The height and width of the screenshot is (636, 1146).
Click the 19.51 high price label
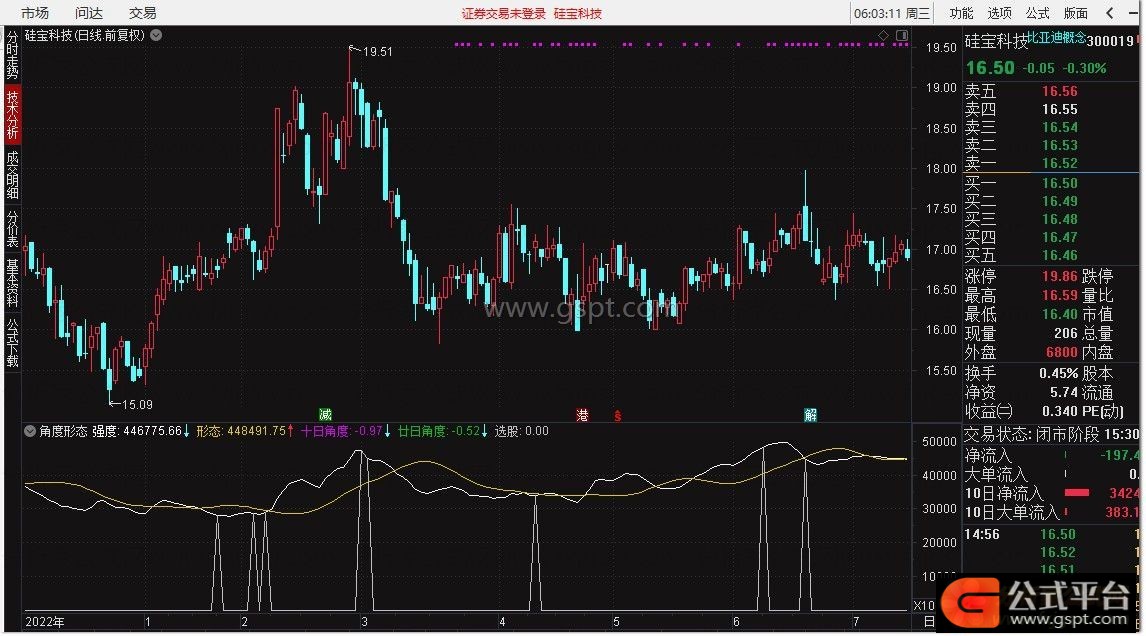click(377, 52)
